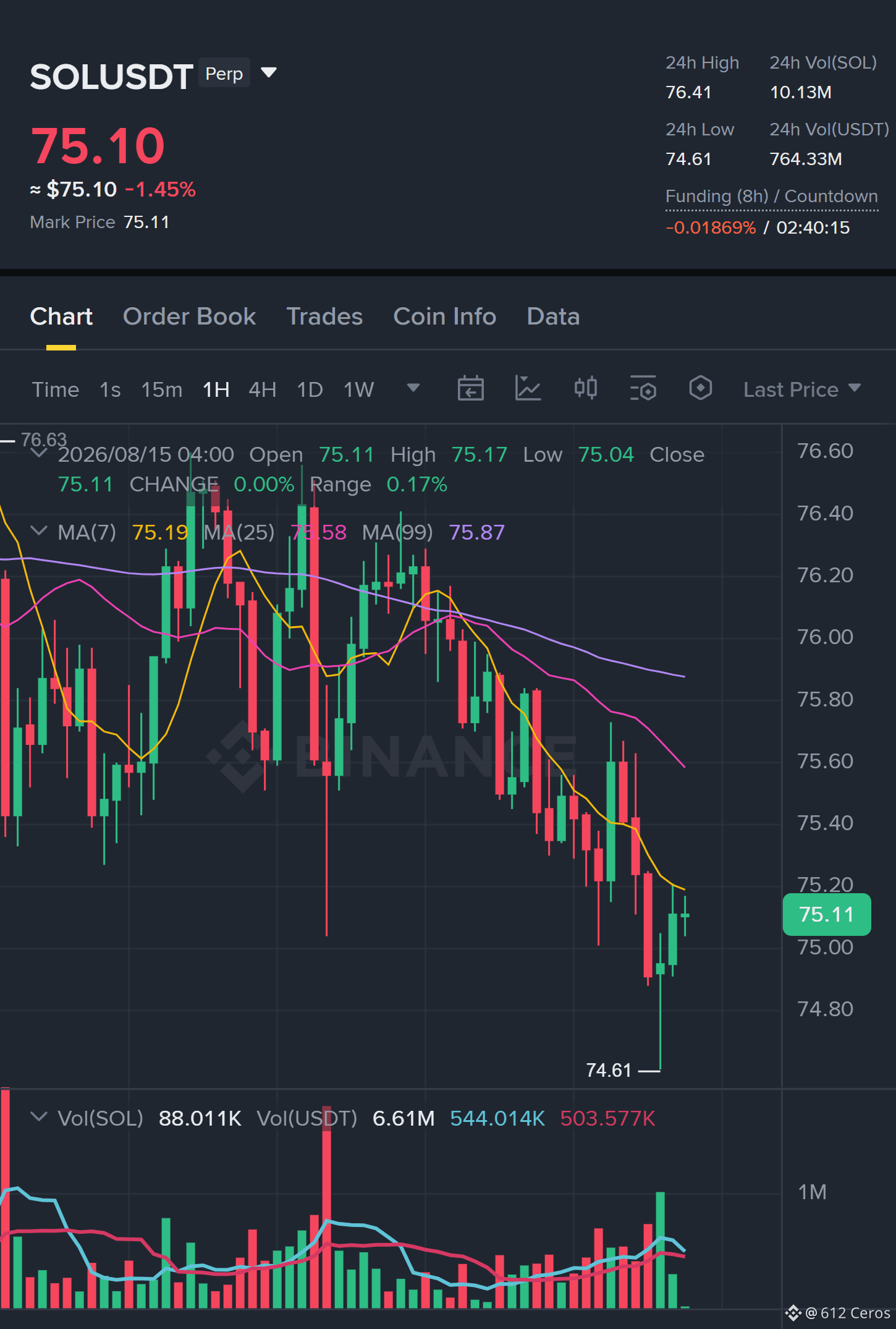Click the 76.60 price axis label
This screenshot has width=896, height=1329.
pyautogui.click(x=825, y=451)
